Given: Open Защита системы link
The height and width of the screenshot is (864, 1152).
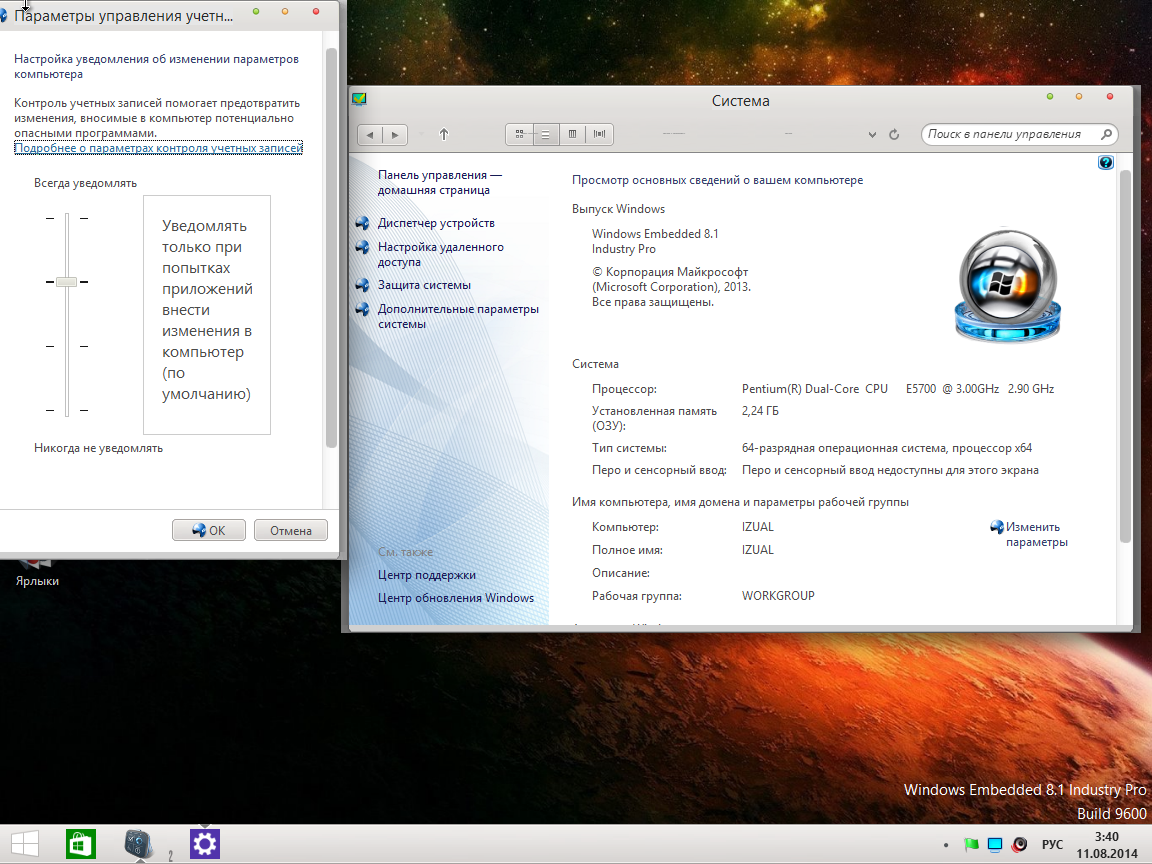Looking at the screenshot, I should click(x=425, y=285).
